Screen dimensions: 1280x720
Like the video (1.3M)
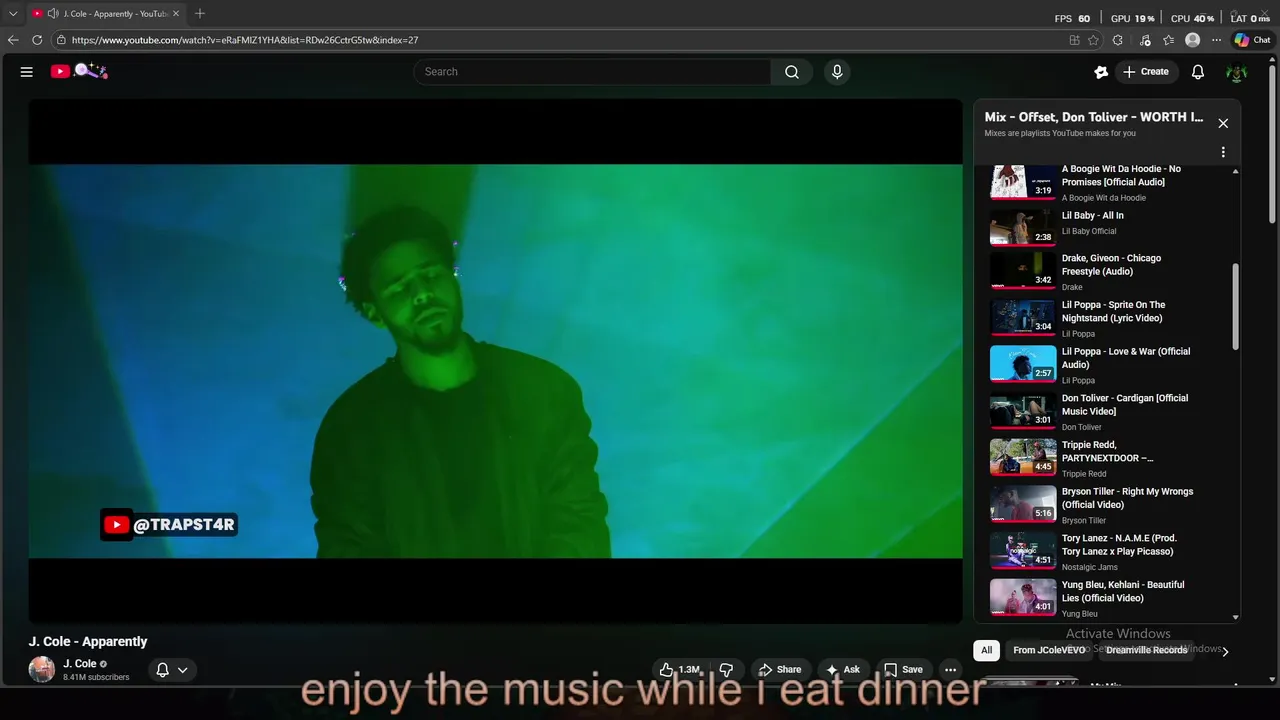click(x=679, y=670)
